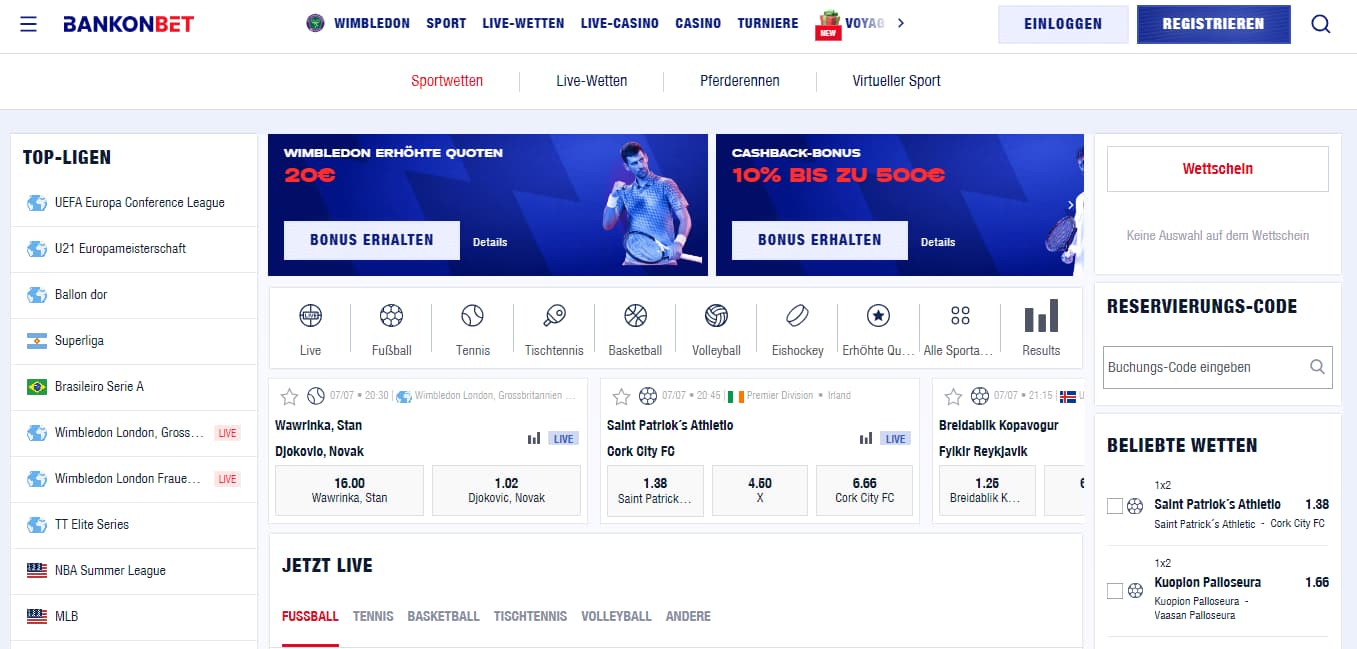The width and height of the screenshot is (1357, 649).
Task: Open the hamburger menu icon
Action: point(28,24)
